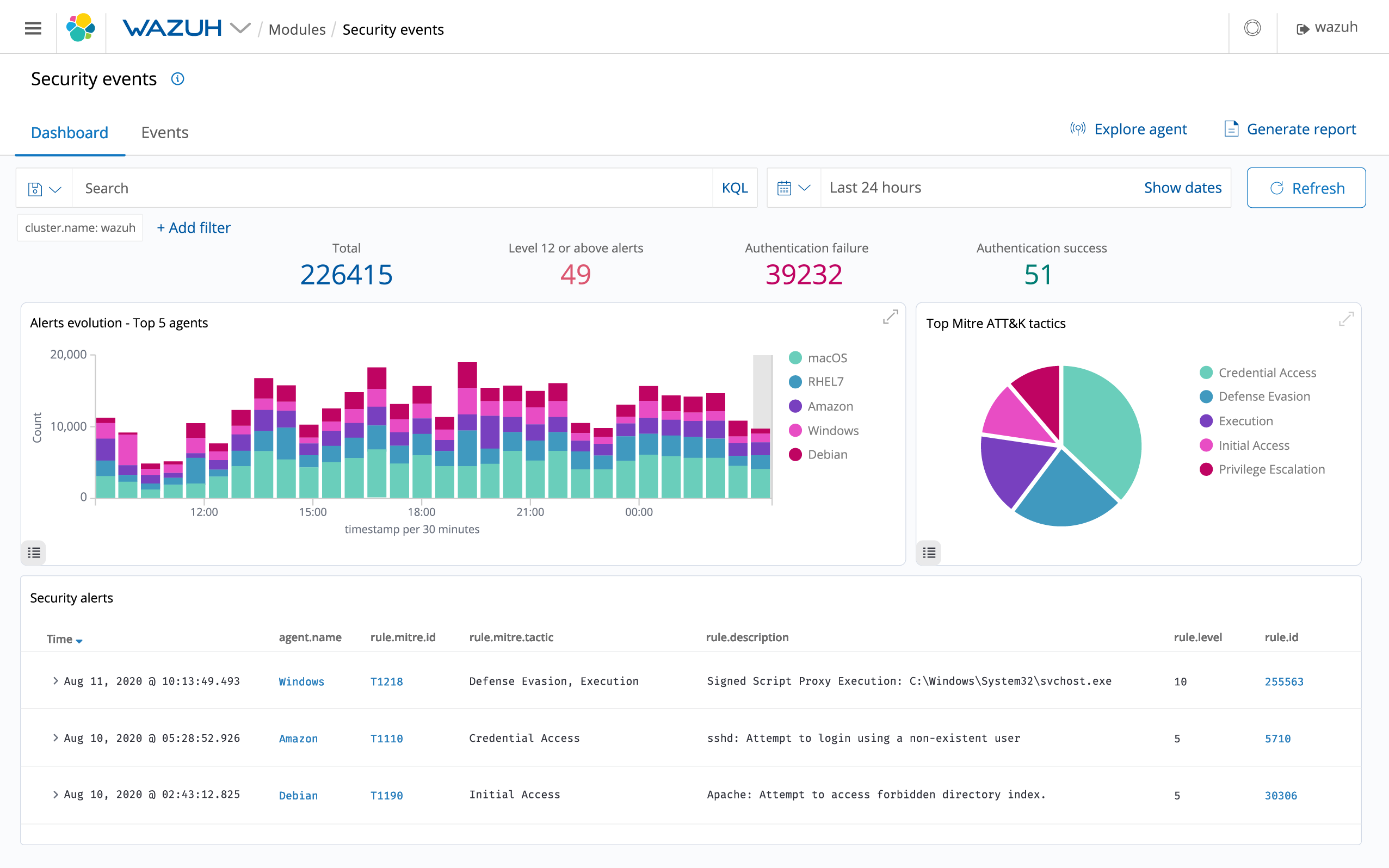Click Modules in the breadcrumb
Viewport: 1389px width, 868px height.
click(x=297, y=29)
